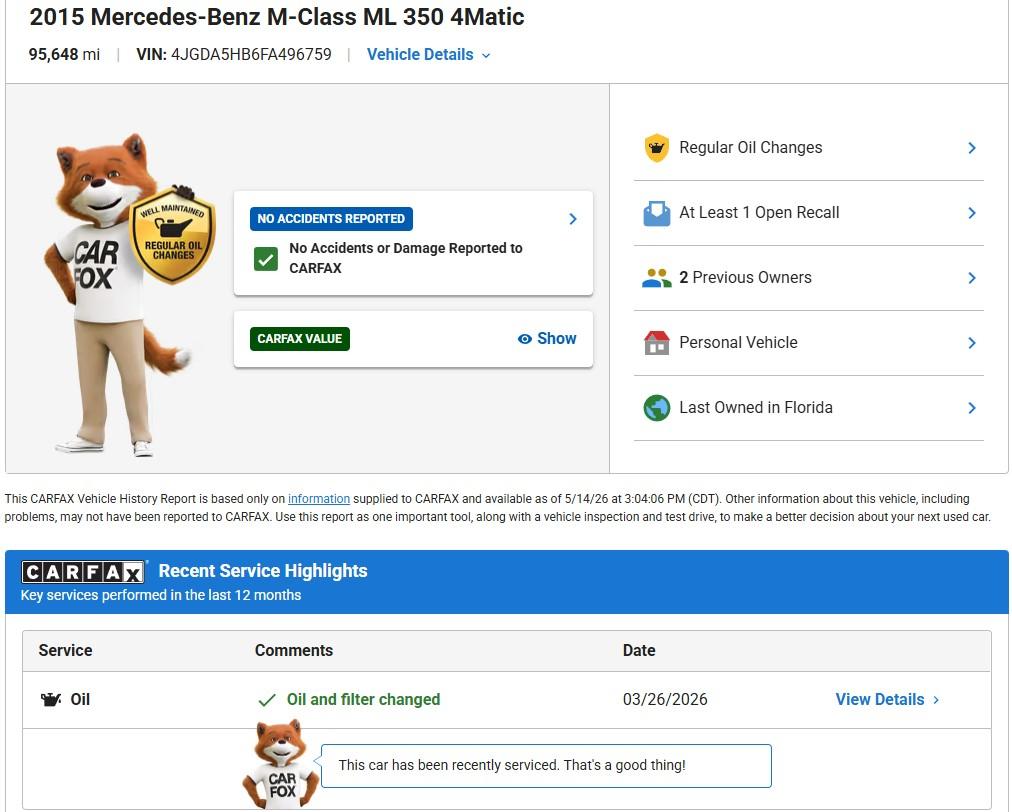Click the Last Owned in Florida label

pos(756,408)
